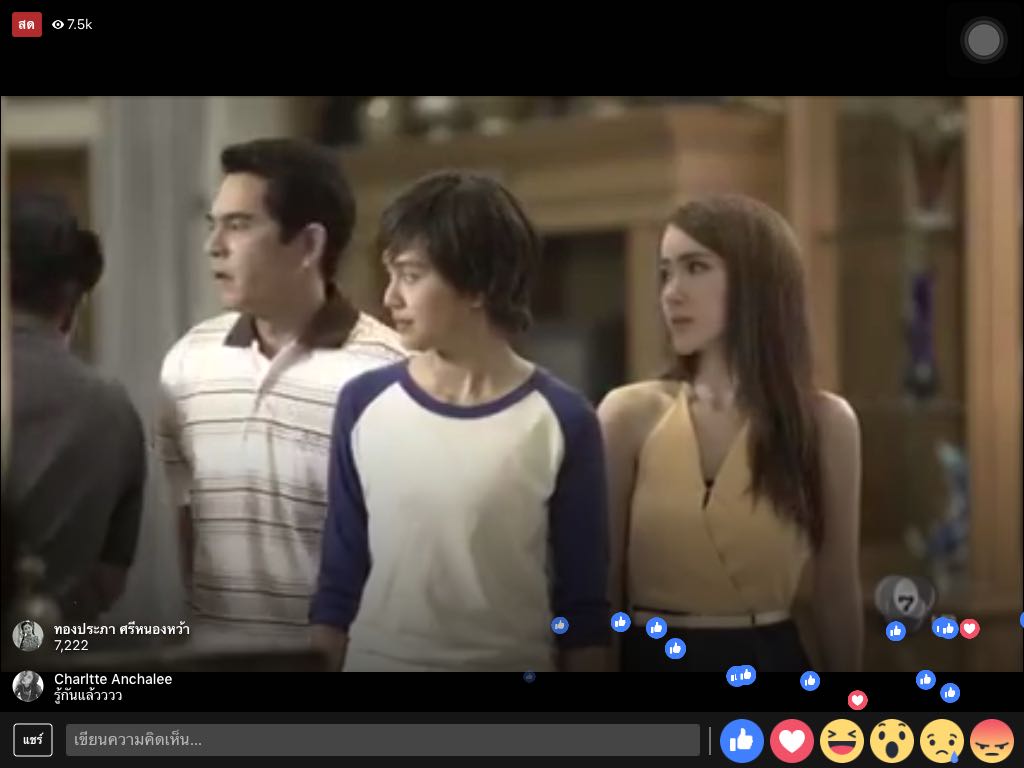Screen dimensions: 1024x768
Task: Click the comment text รู้กันแล้วววว
Action: (x=88, y=696)
